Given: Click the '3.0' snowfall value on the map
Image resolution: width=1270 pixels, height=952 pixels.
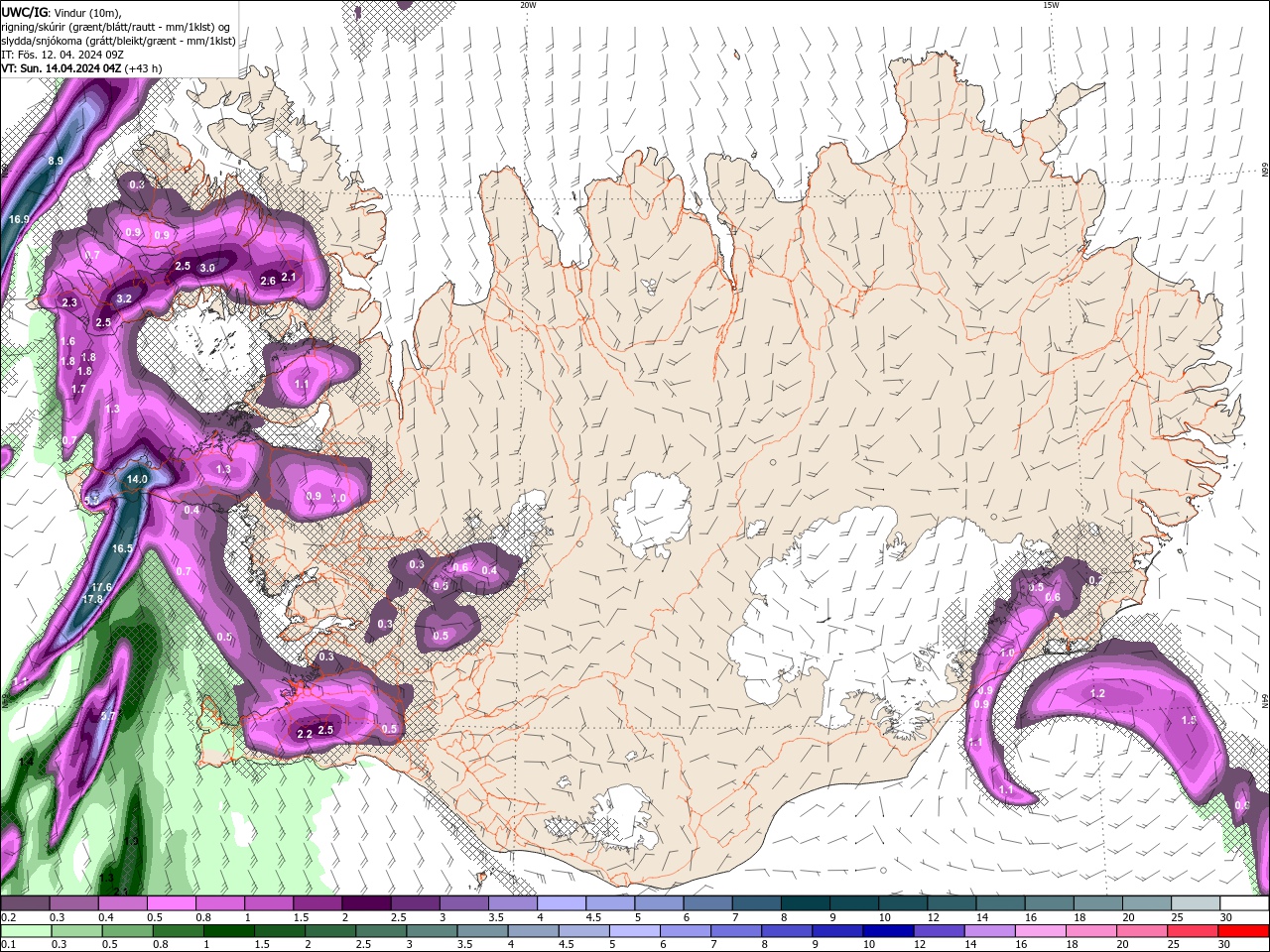Looking at the screenshot, I should pos(207,268).
